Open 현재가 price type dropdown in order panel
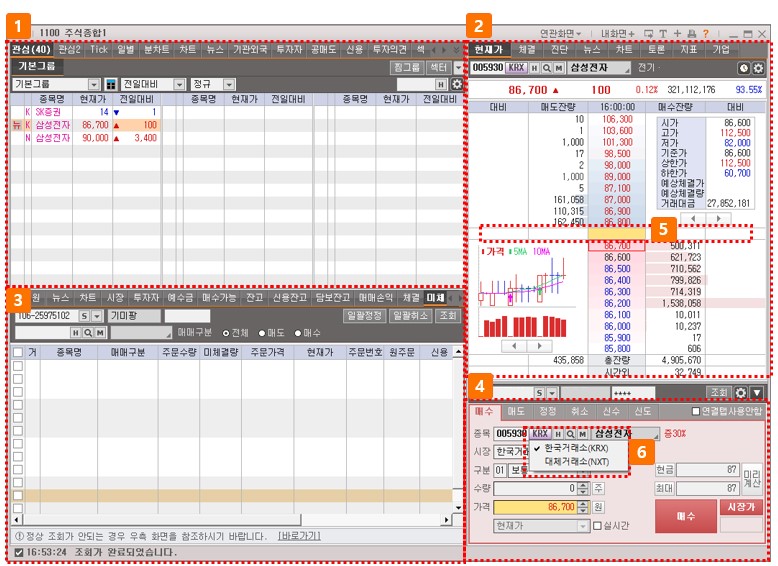 pos(584,525)
